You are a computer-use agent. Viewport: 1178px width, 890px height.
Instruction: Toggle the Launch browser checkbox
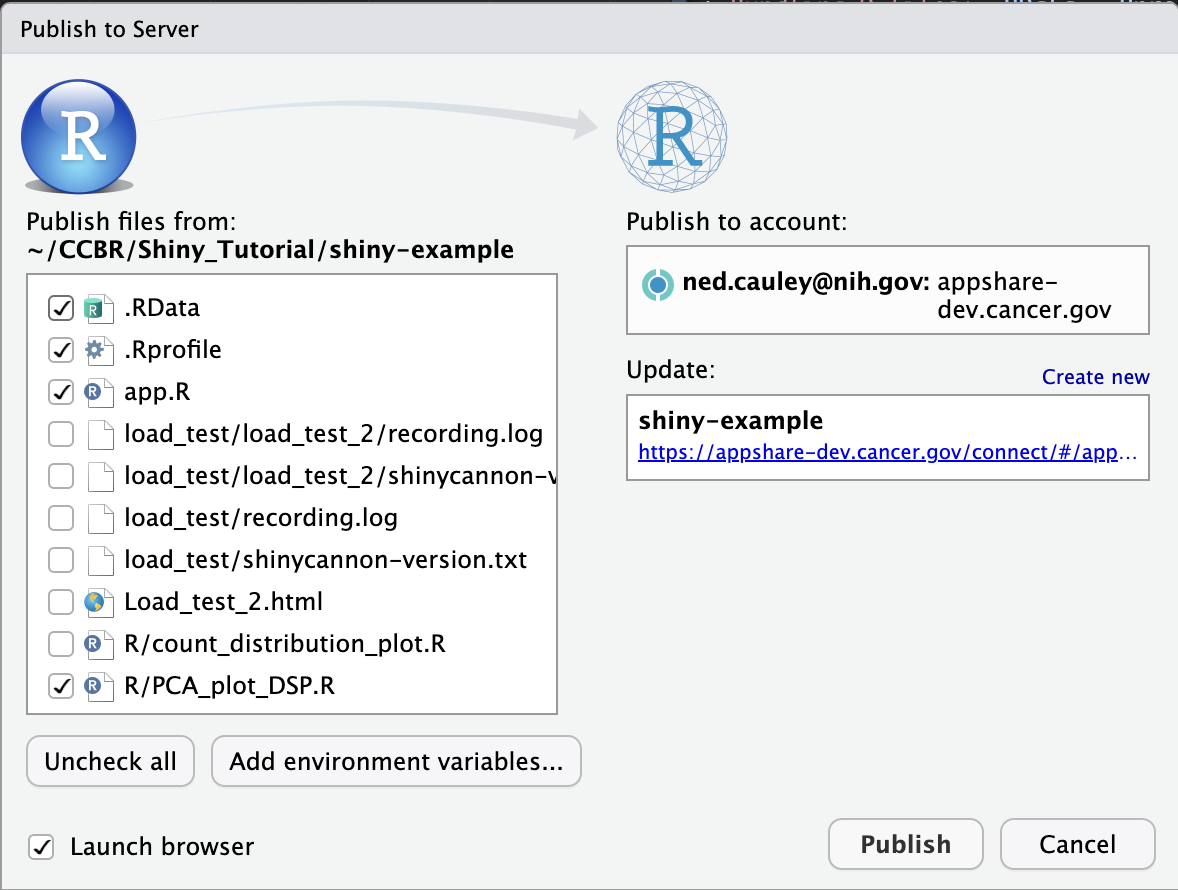[41, 847]
